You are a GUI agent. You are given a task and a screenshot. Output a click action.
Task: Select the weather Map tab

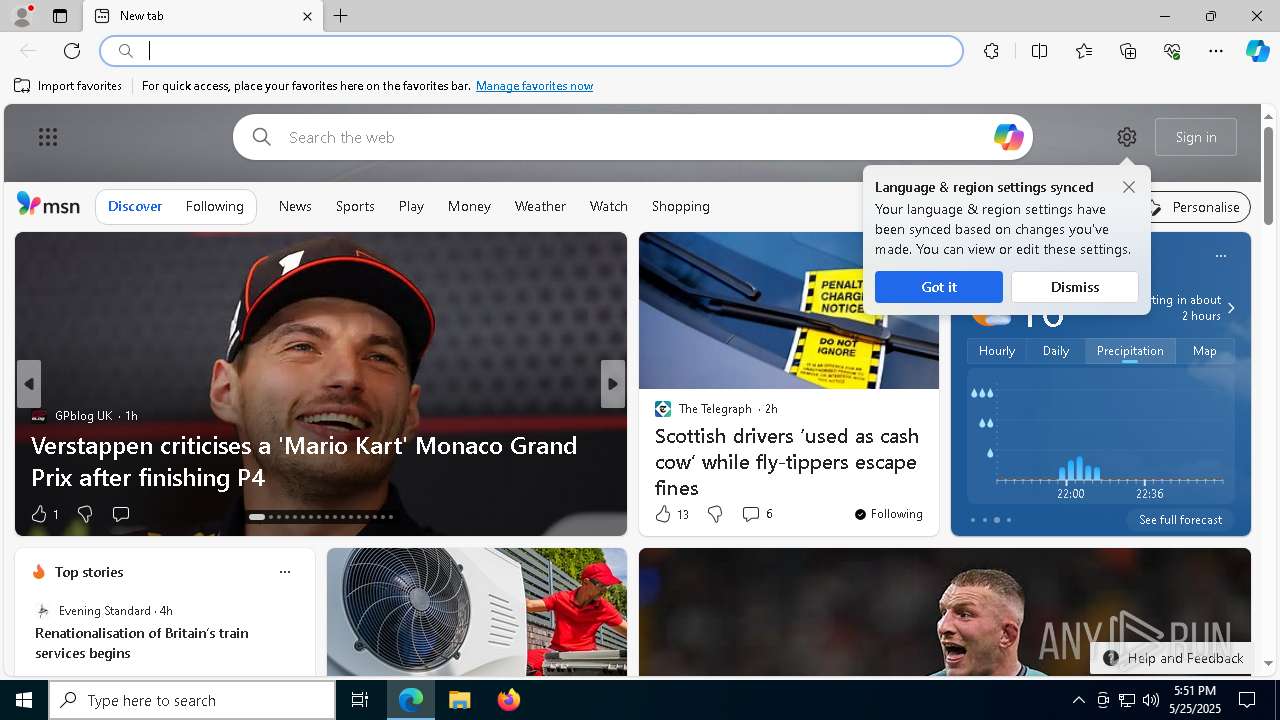1204,351
